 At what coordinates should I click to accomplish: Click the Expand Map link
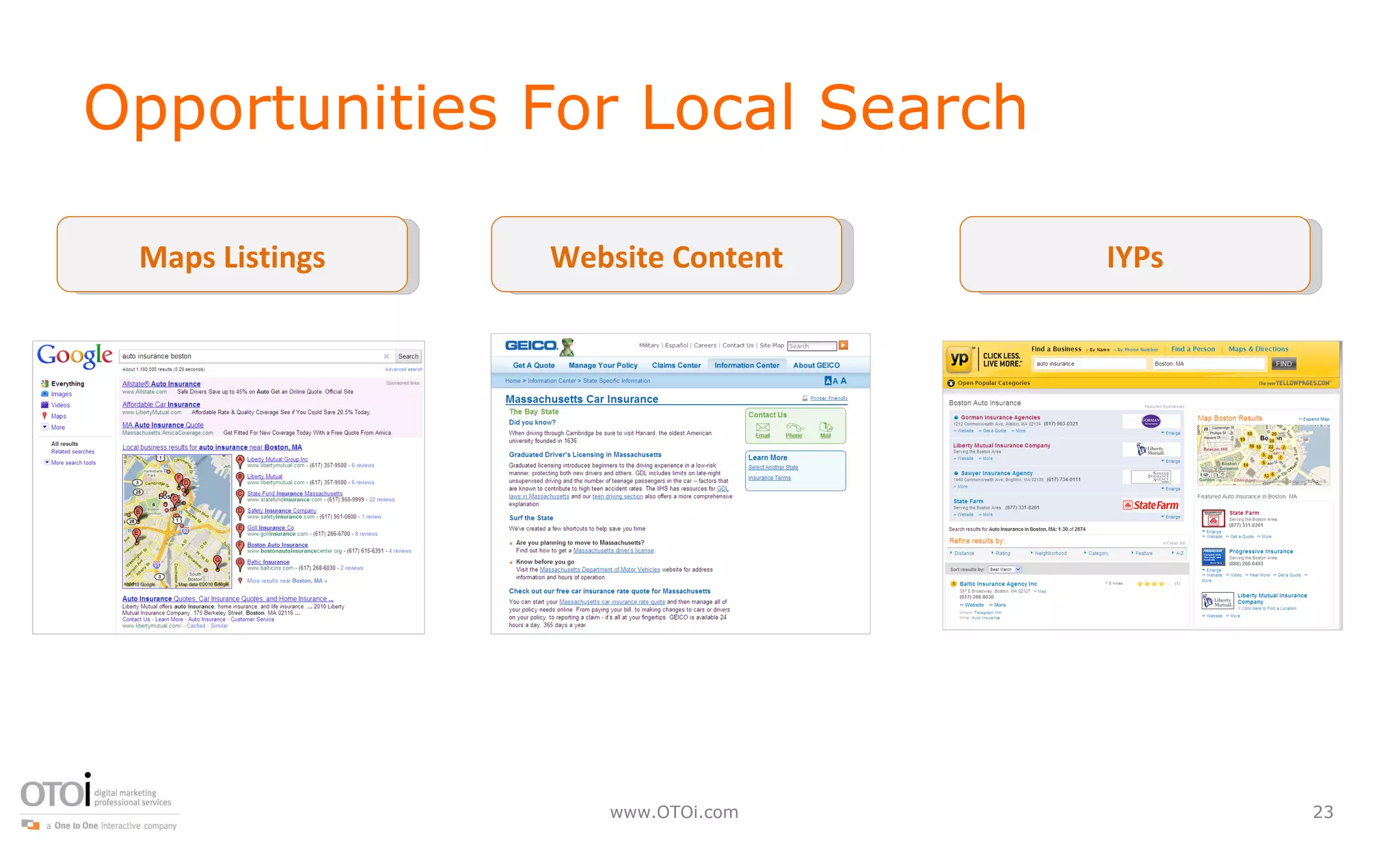[x=1315, y=419]
